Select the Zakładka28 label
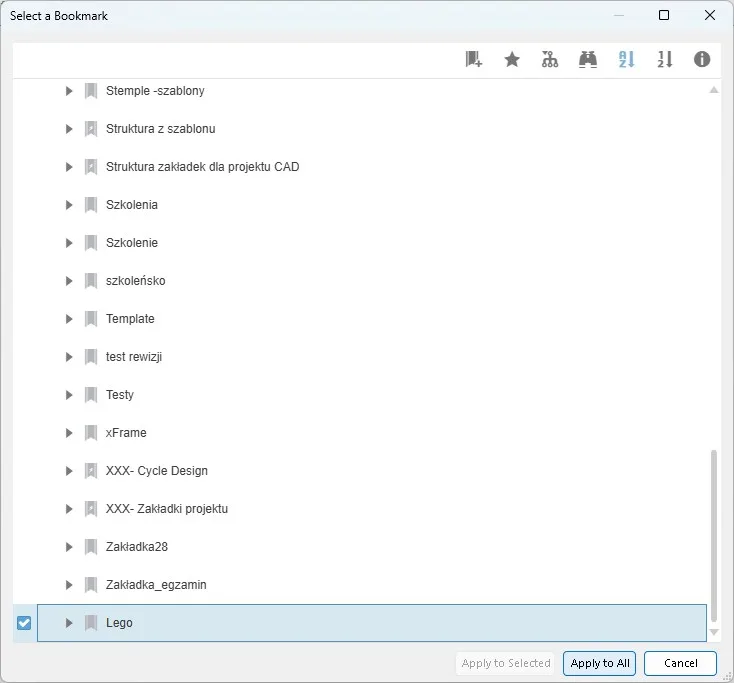 pos(137,547)
